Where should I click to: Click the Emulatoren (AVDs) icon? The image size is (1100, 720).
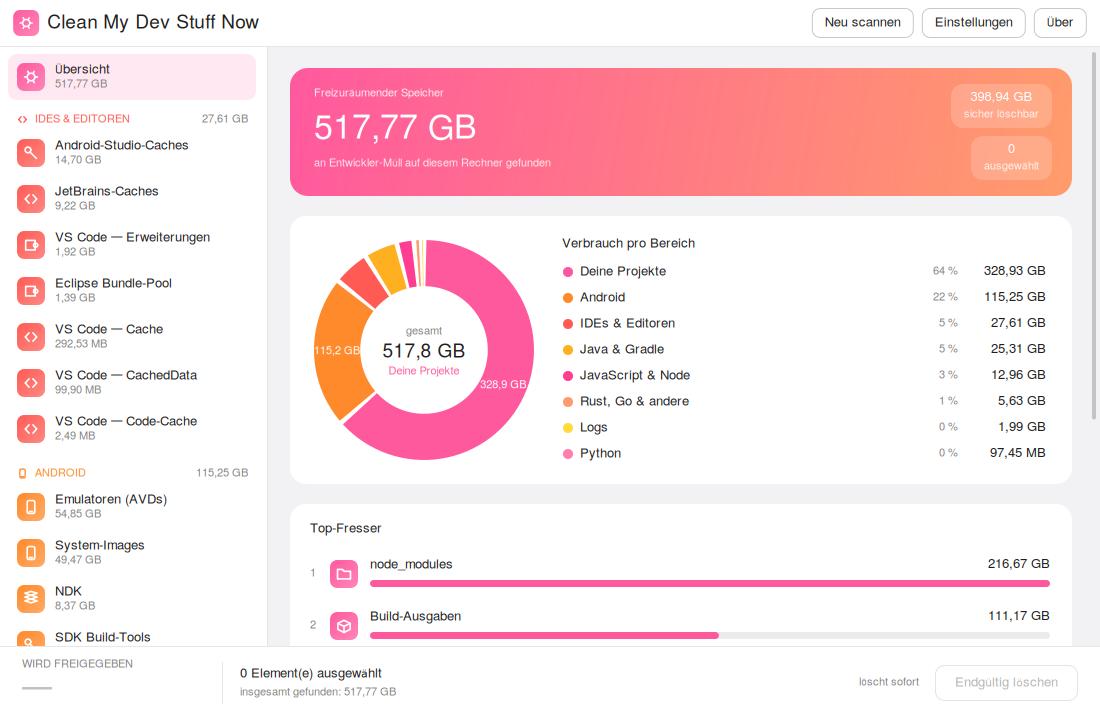click(x=31, y=507)
